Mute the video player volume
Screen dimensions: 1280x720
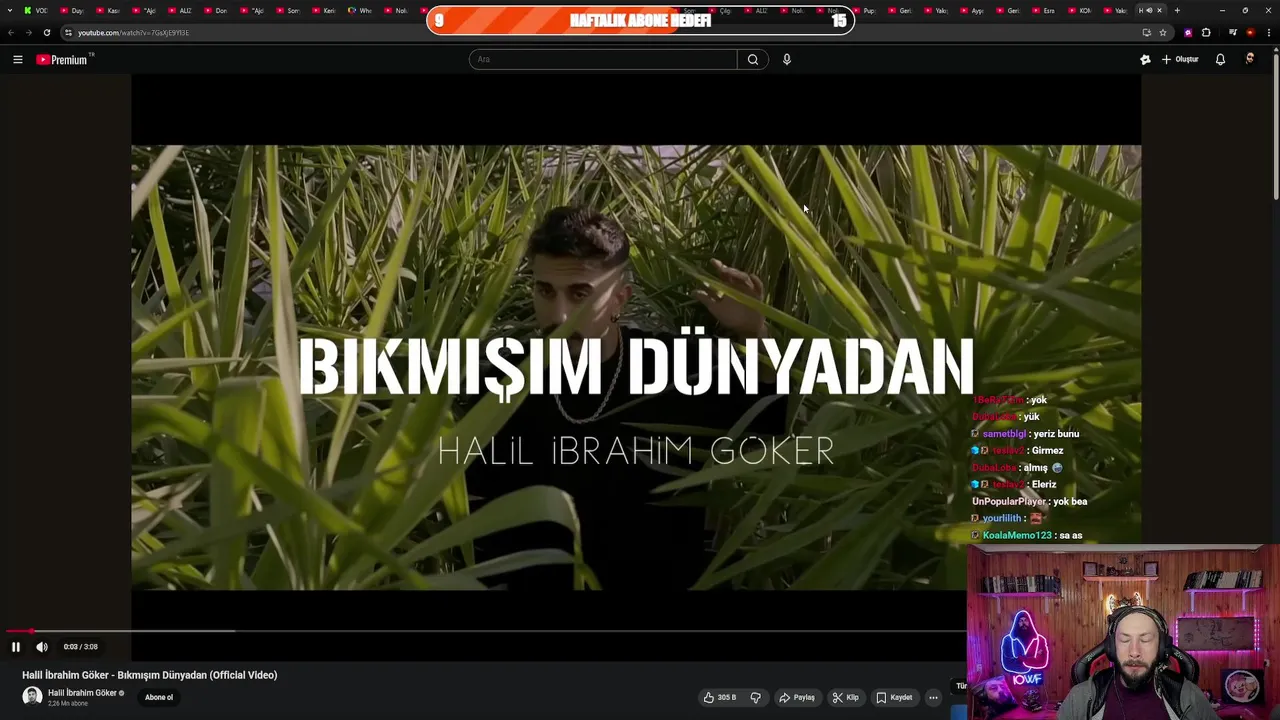click(42, 647)
